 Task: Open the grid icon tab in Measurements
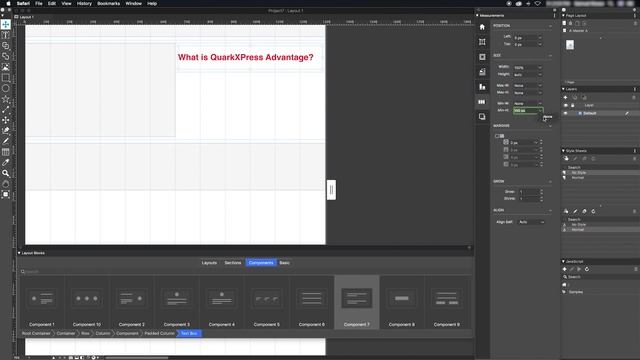point(482,42)
